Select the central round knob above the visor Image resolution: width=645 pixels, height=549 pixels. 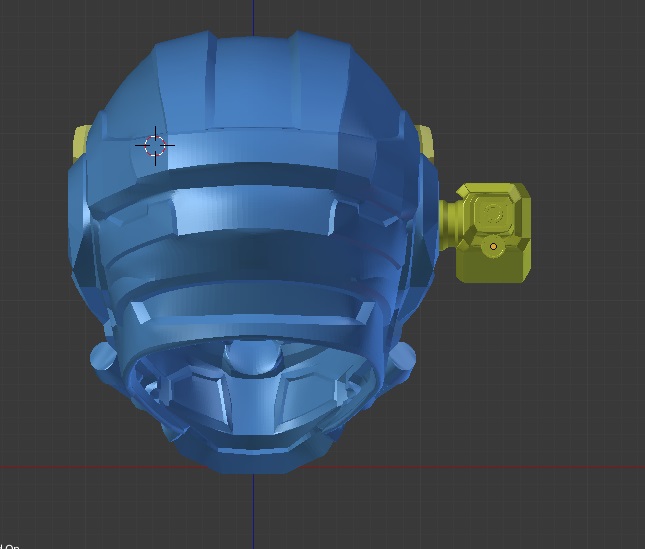tap(253, 356)
